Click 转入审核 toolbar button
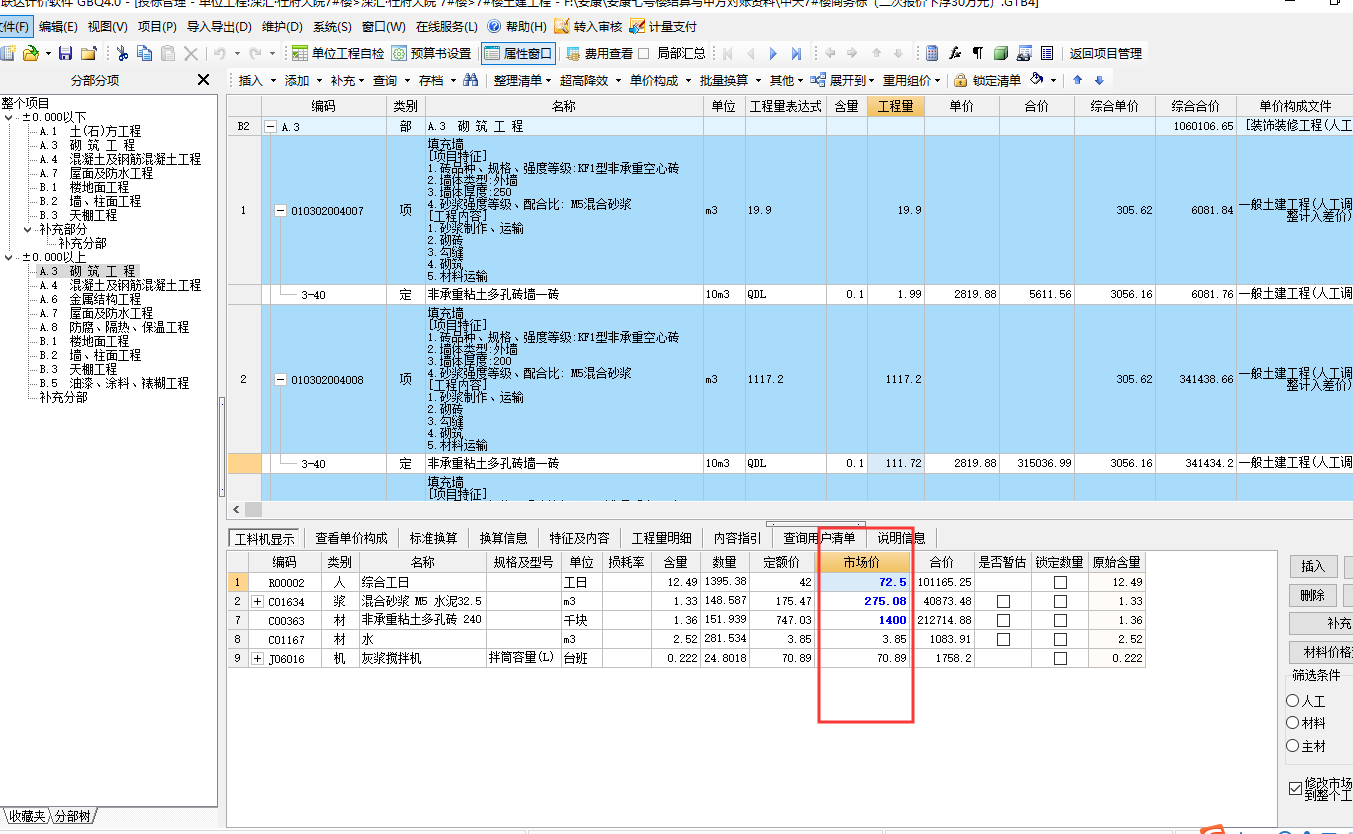Image resolution: width=1353 pixels, height=834 pixels. (x=588, y=26)
